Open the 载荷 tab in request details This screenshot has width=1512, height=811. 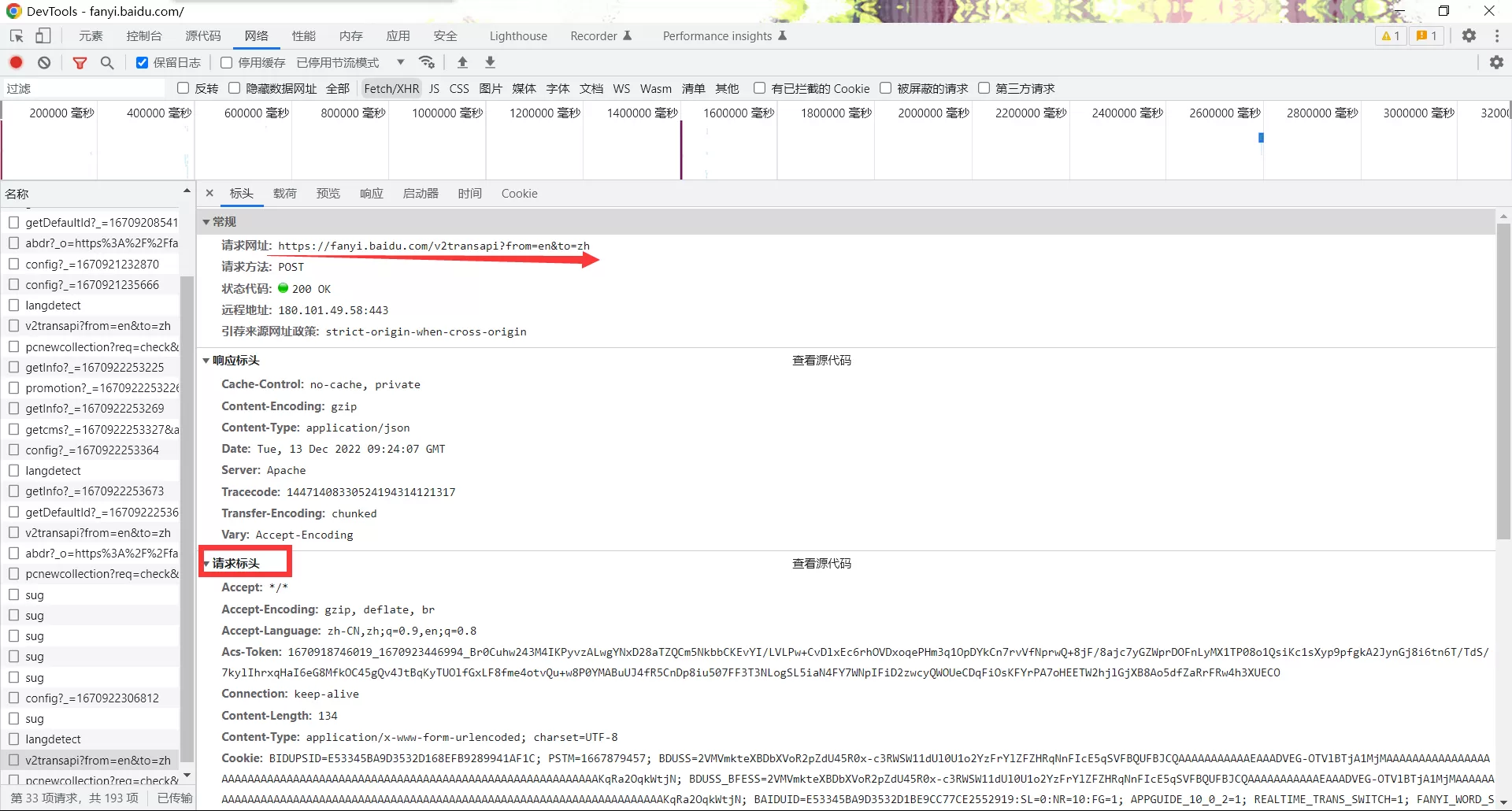pos(284,194)
